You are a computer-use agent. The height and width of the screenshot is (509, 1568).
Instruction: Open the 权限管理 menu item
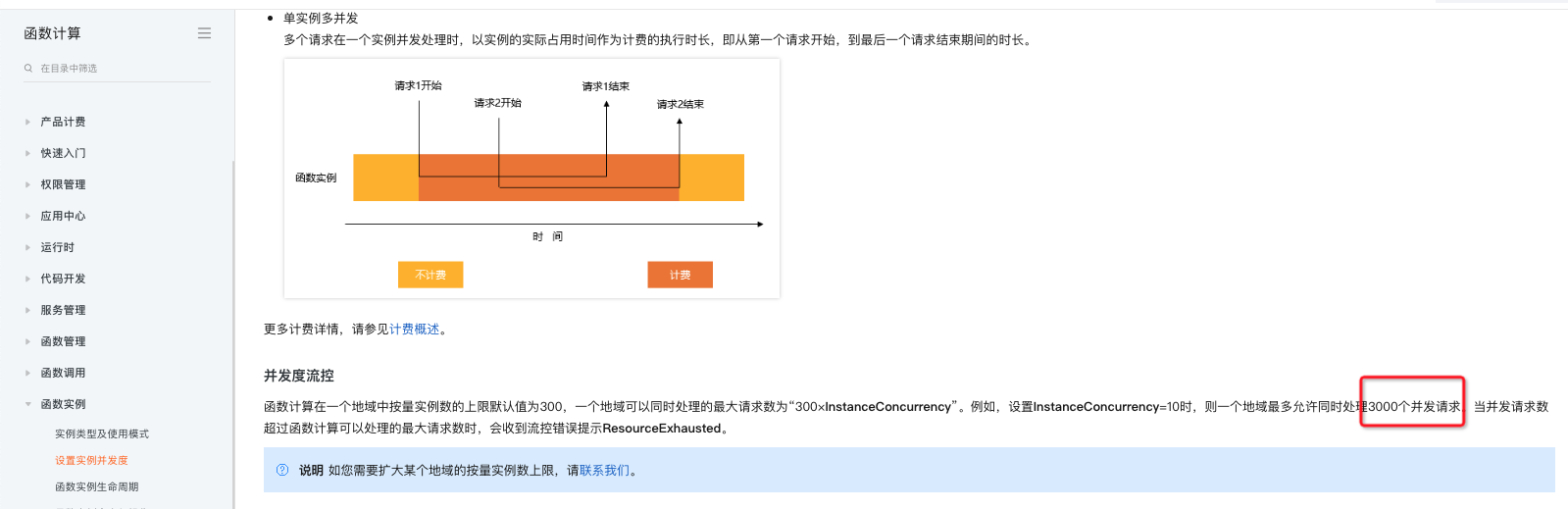(x=63, y=184)
